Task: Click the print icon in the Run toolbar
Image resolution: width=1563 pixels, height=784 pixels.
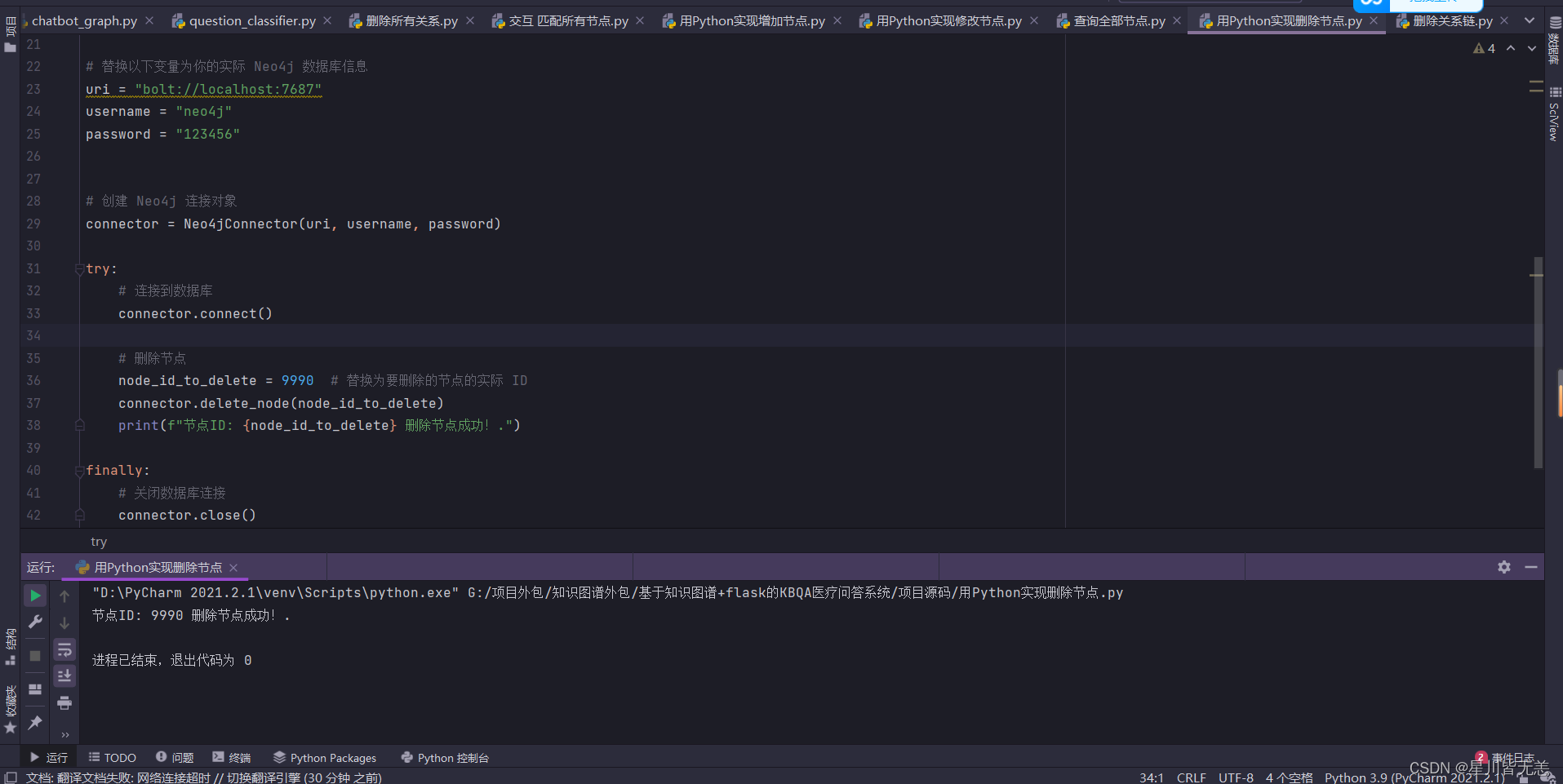Action: [64, 702]
